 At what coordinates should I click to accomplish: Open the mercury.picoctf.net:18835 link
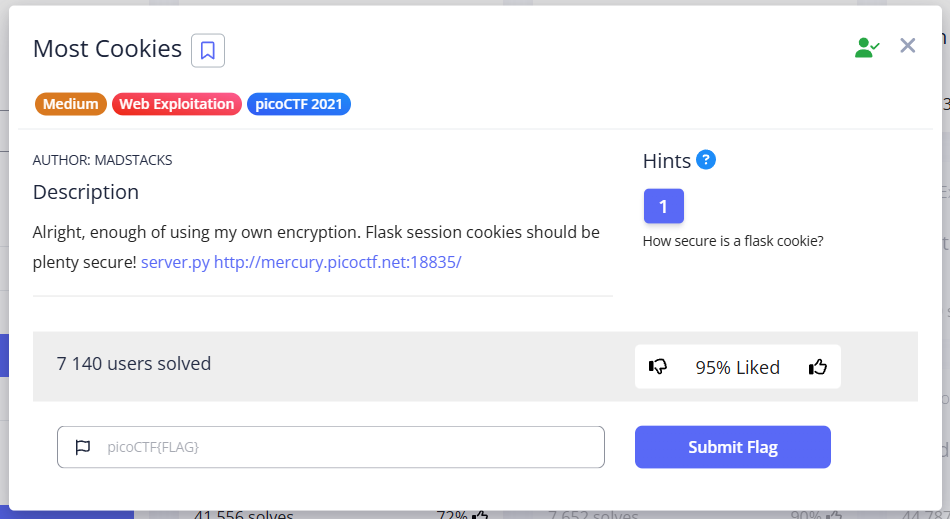tap(338, 262)
